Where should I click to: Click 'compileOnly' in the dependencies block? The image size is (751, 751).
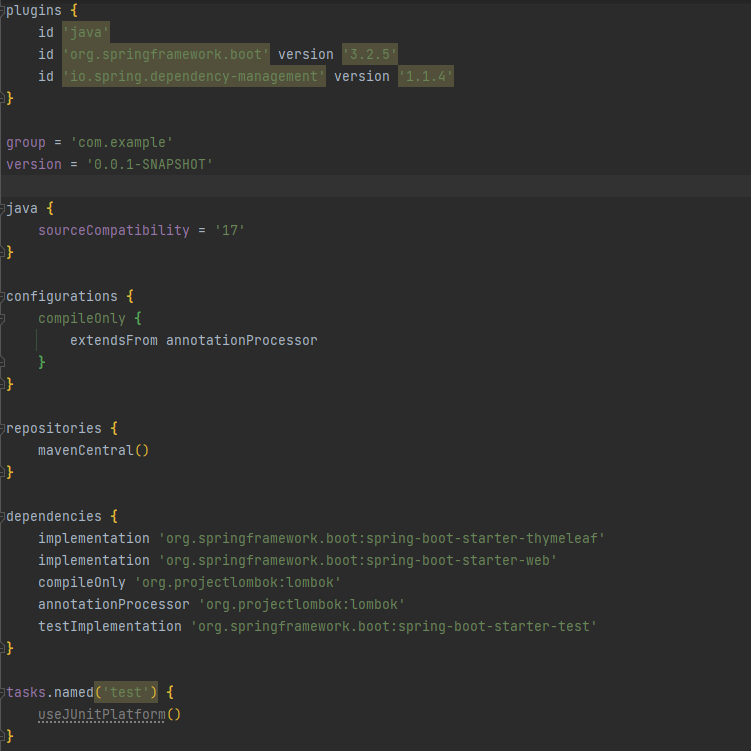tap(82, 582)
